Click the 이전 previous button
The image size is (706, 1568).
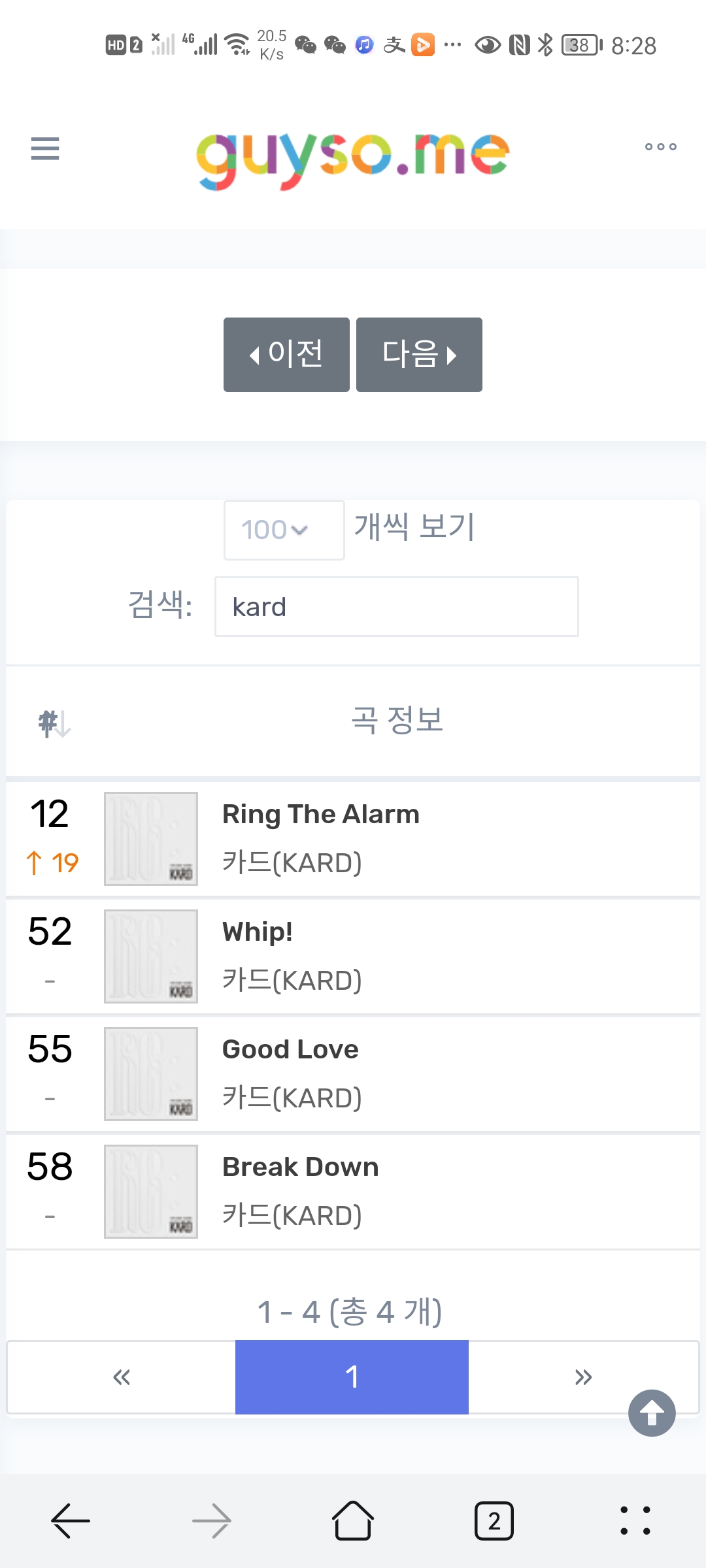[x=286, y=355]
